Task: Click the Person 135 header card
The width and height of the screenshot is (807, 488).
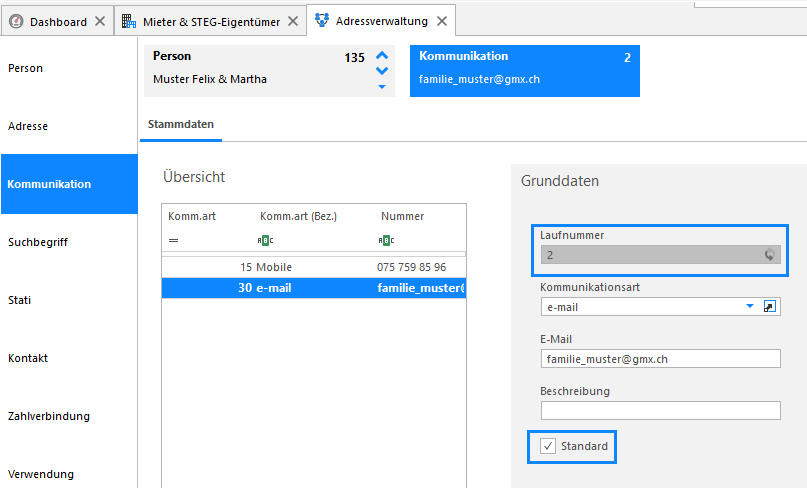Action: tap(269, 71)
